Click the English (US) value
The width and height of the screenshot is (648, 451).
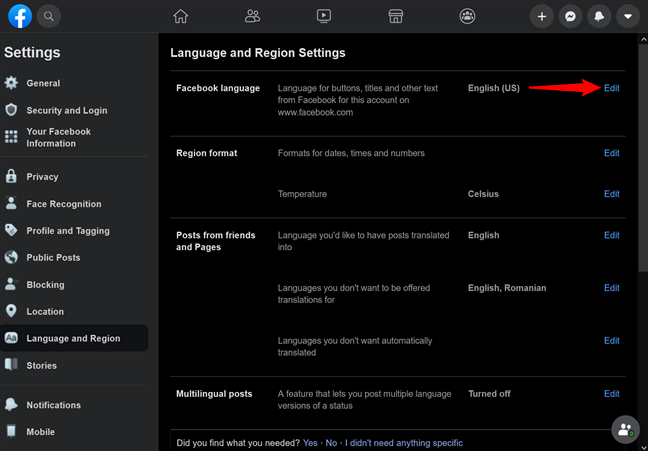(x=493, y=88)
